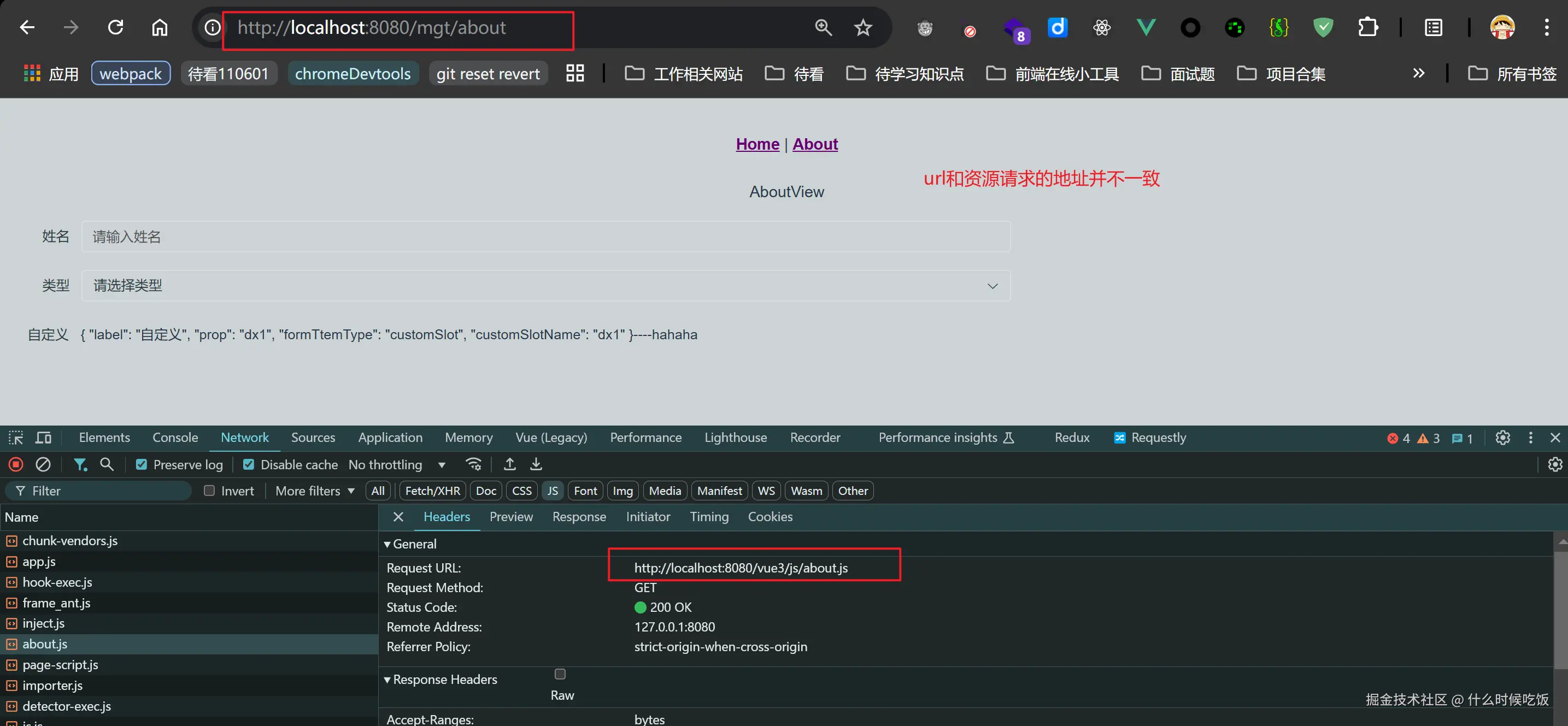1568x726 pixels.
Task: Enable the Invert filter checkbox
Action: (x=209, y=491)
